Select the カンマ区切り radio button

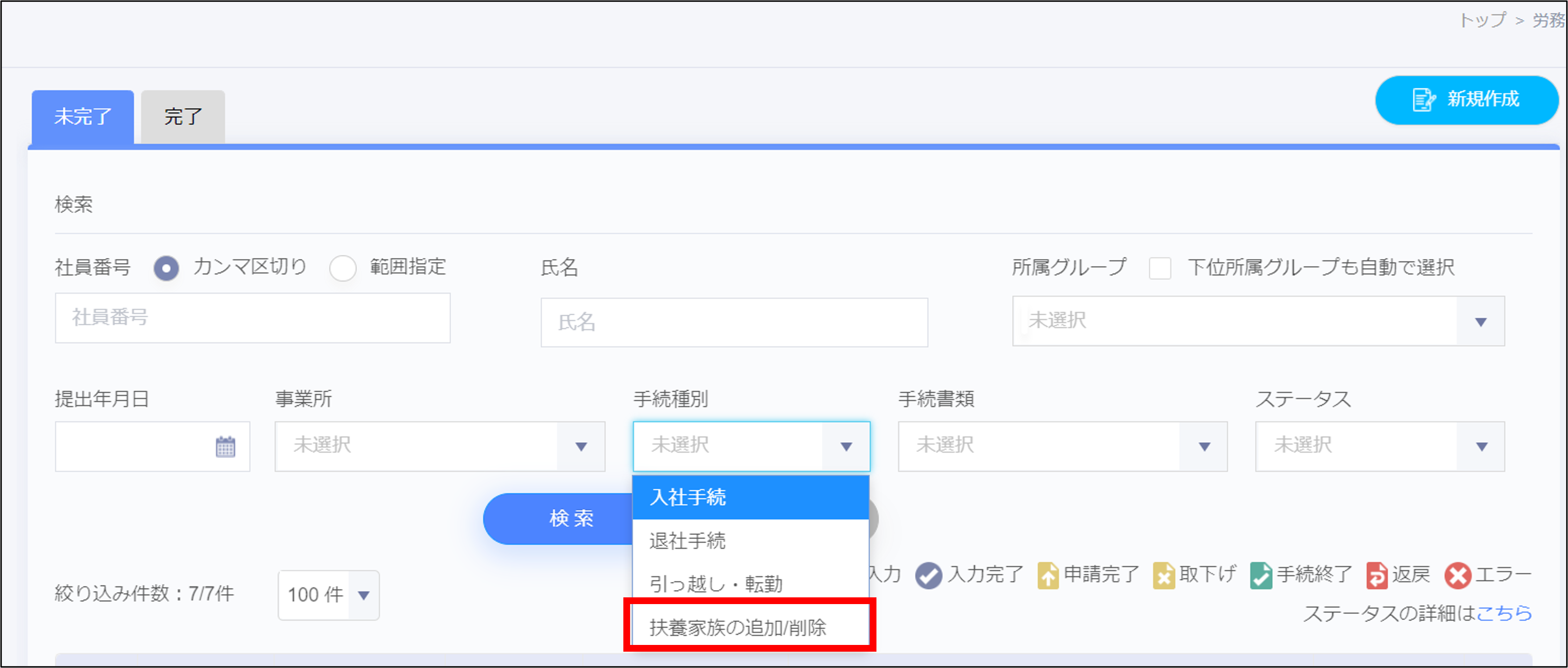[x=166, y=268]
